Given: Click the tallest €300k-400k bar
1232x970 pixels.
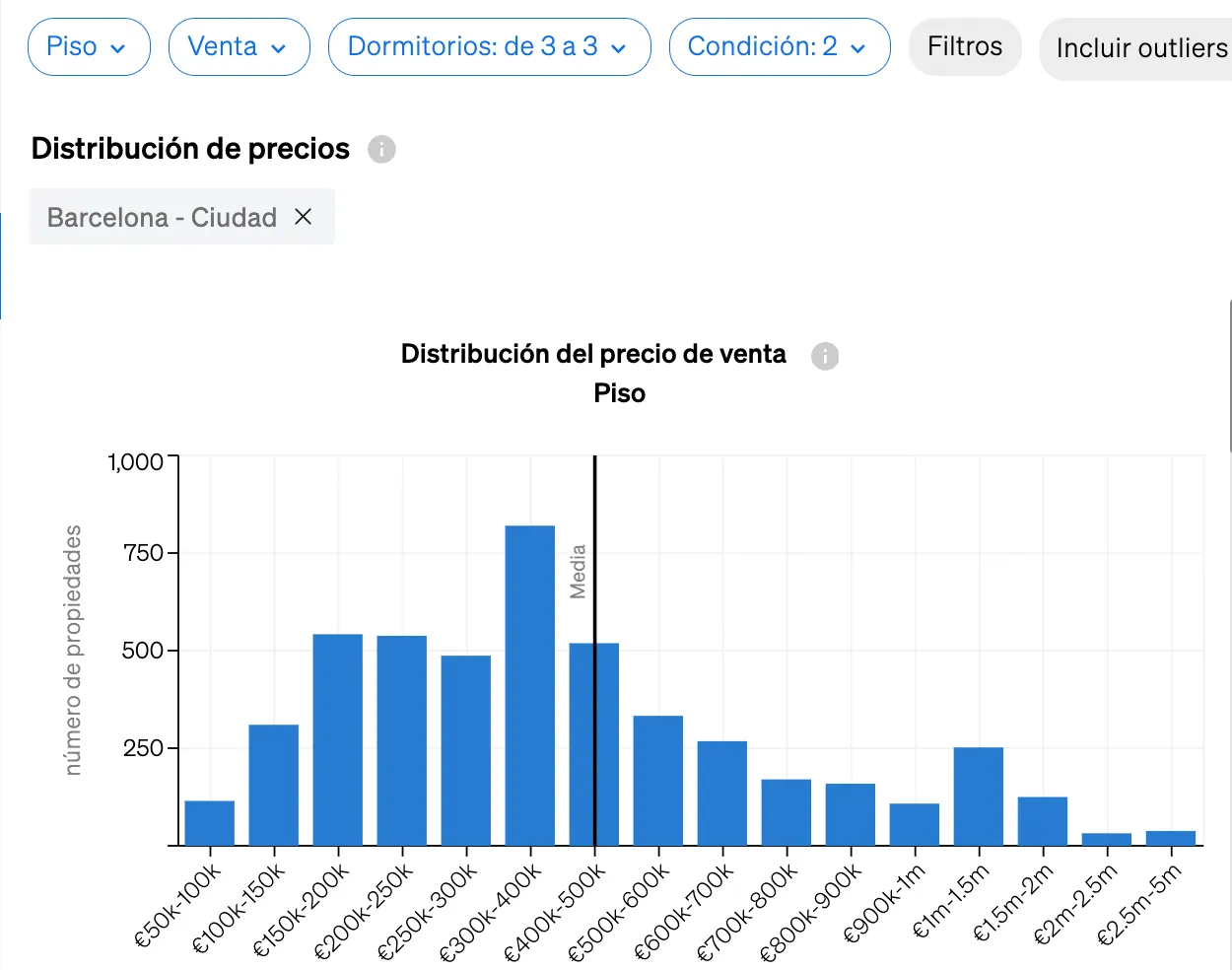Looking at the screenshot, I should click(530, 685).
